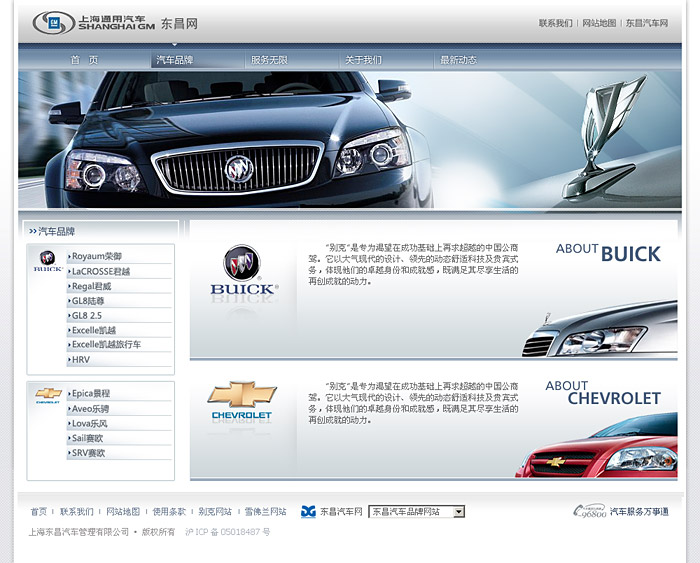Click footer 首页 link

pos(38,512)
